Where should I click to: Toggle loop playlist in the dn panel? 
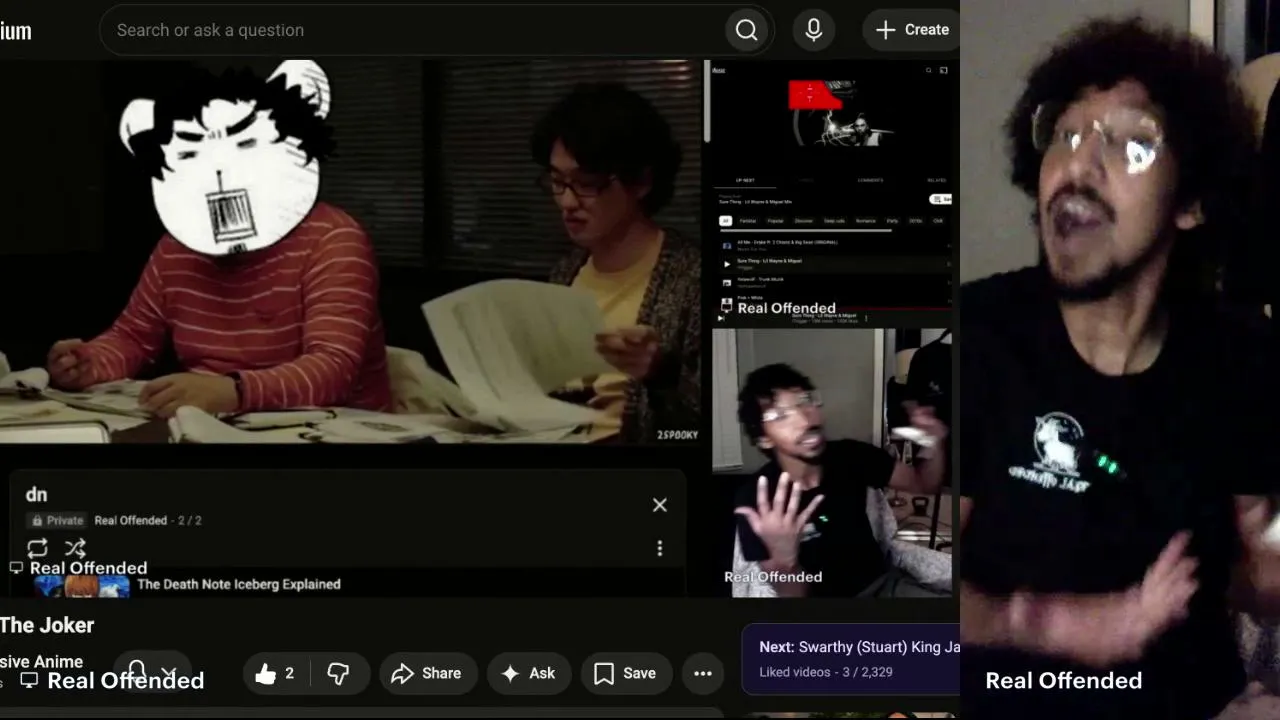(37, 548)
